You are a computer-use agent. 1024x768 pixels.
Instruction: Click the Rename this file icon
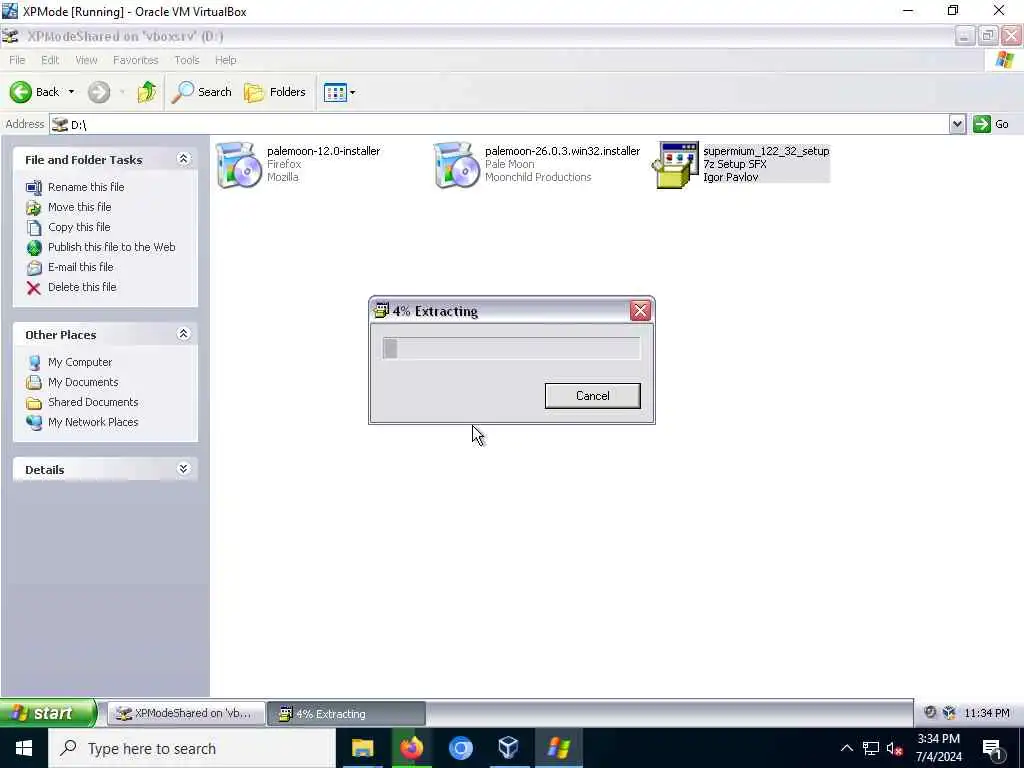[33, 187]
